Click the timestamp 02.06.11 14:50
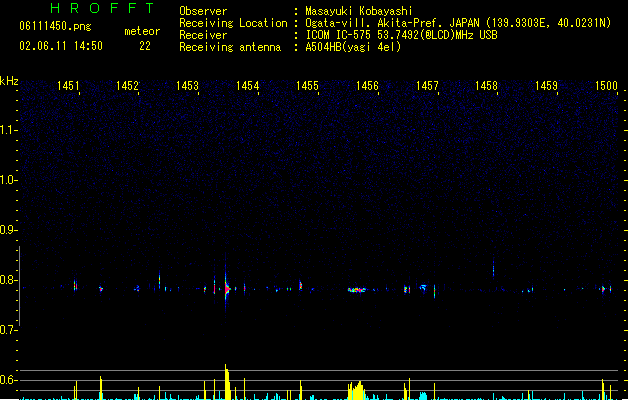This screenshot has width=629, height=400. pyautogui.click(x=61, y=46)
